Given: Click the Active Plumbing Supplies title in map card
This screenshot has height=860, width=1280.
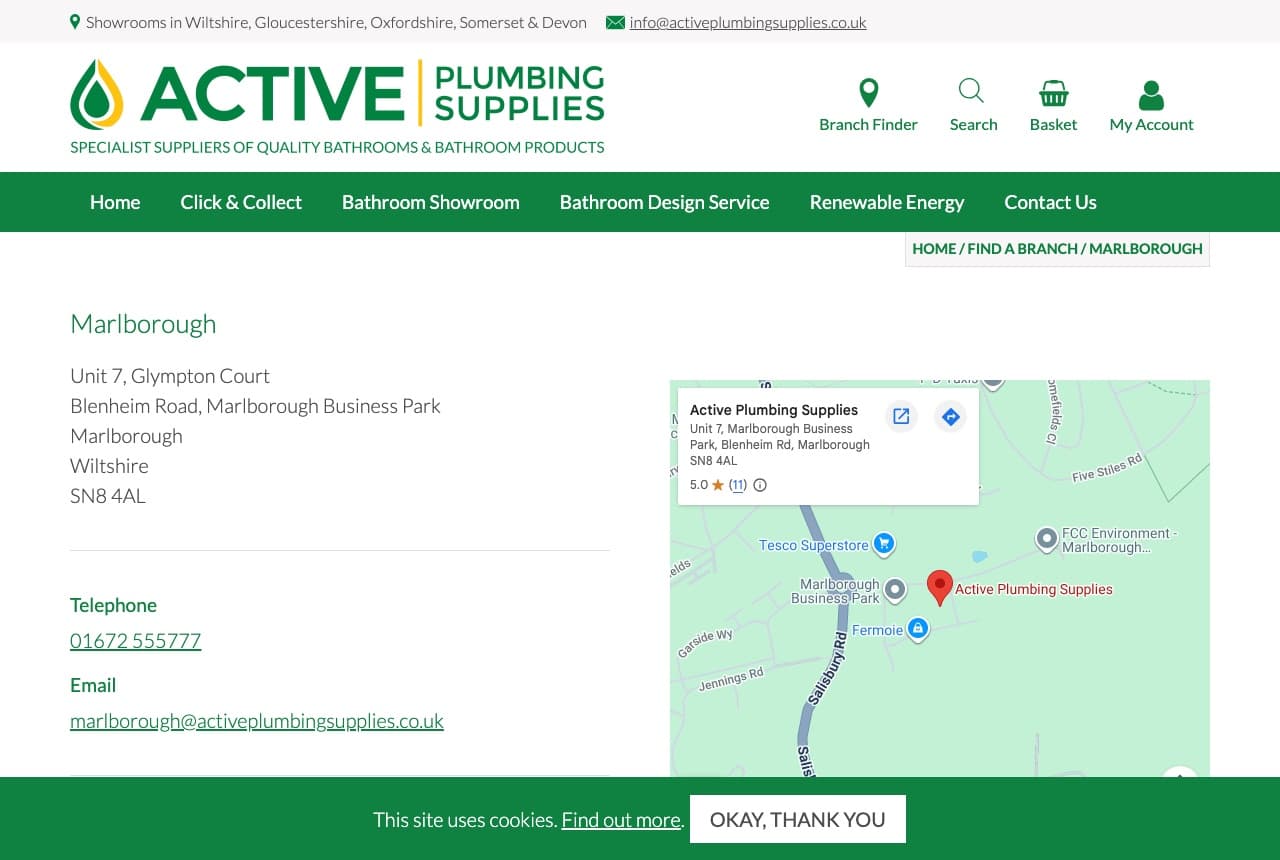Looking at the screenshot, I should [774, 410].
